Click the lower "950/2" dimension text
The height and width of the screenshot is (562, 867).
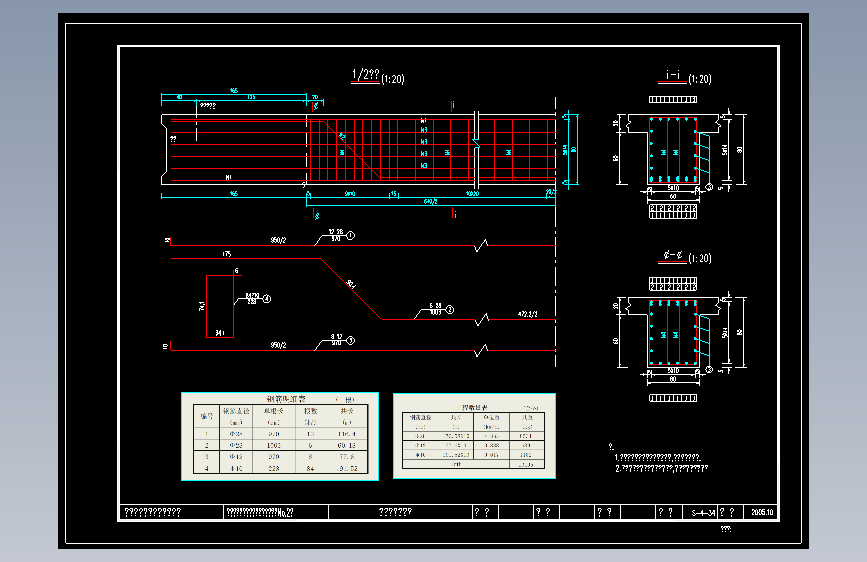[x=278, y=345]
